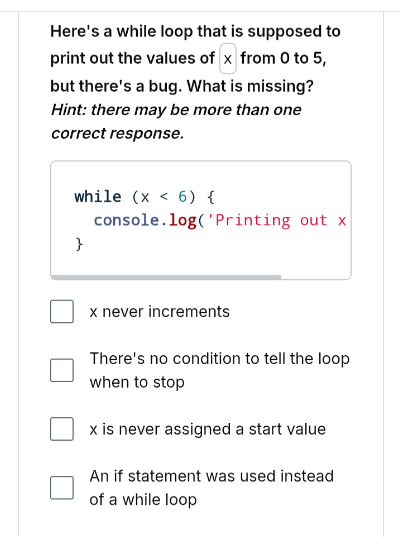Screen dimensions: 401x537
Task: Click the empty scrollbar track right of the thumb
Action: 316,277
